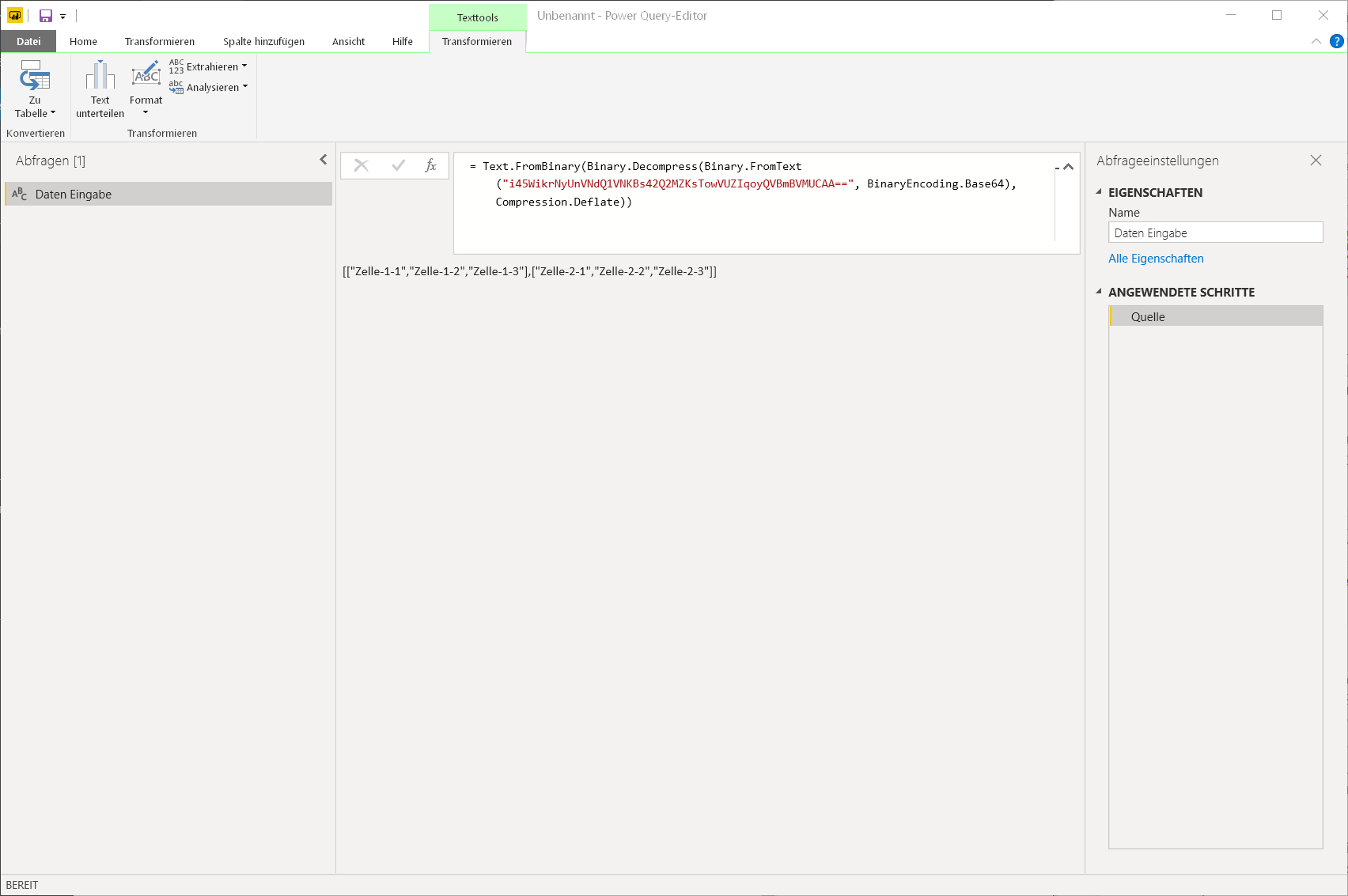
Task: Open help with question mark icon
Action: 1337,41
